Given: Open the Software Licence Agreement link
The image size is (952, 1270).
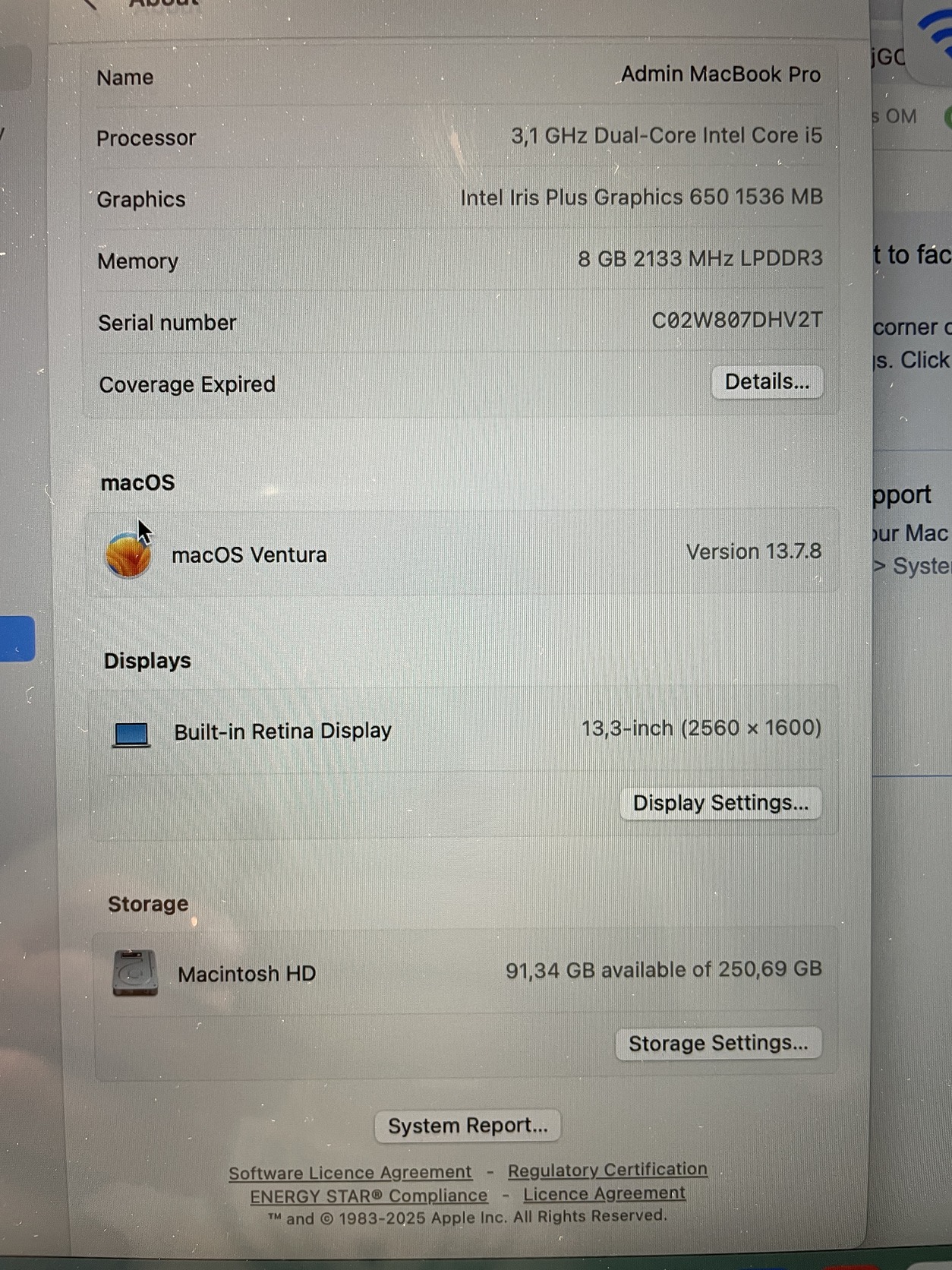Looking at the screenshot, I should point(350,1173).
